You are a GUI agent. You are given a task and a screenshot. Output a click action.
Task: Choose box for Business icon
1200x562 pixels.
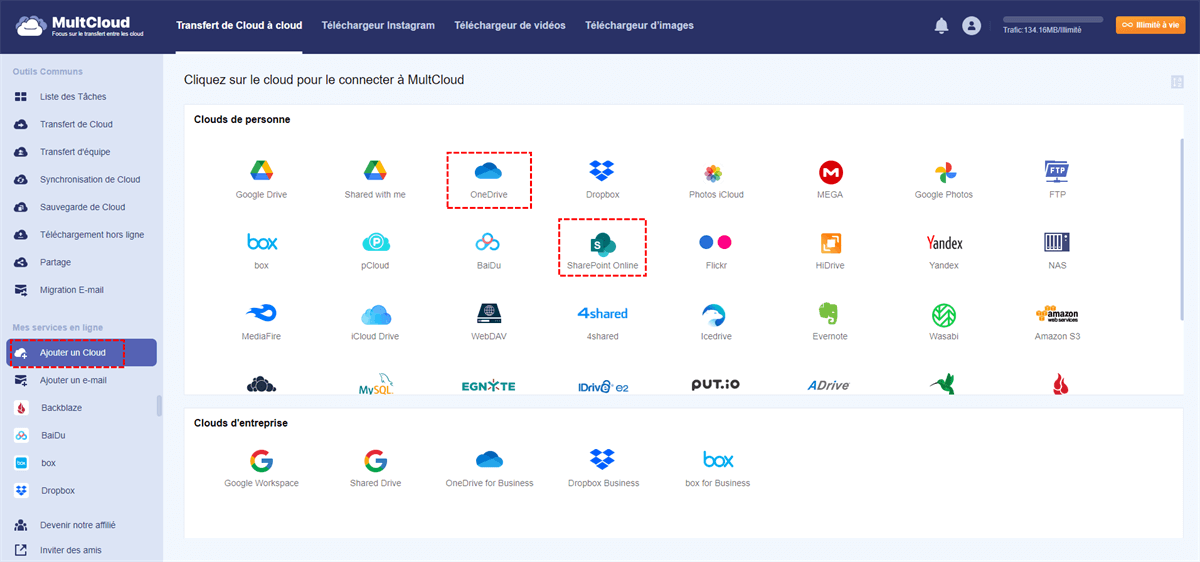(x=717, y=460)
